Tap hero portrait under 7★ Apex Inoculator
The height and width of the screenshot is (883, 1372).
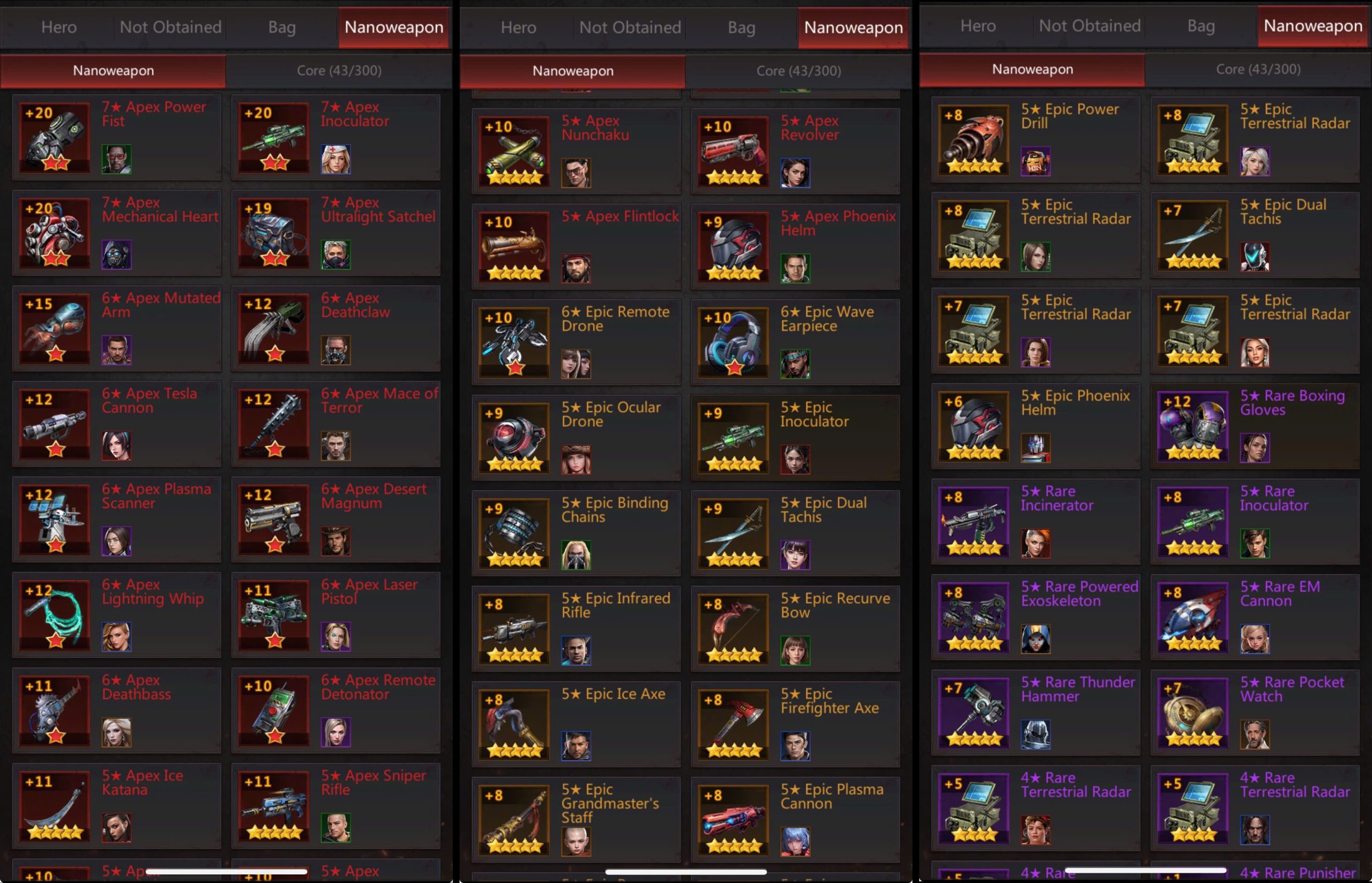coord(335,159)
